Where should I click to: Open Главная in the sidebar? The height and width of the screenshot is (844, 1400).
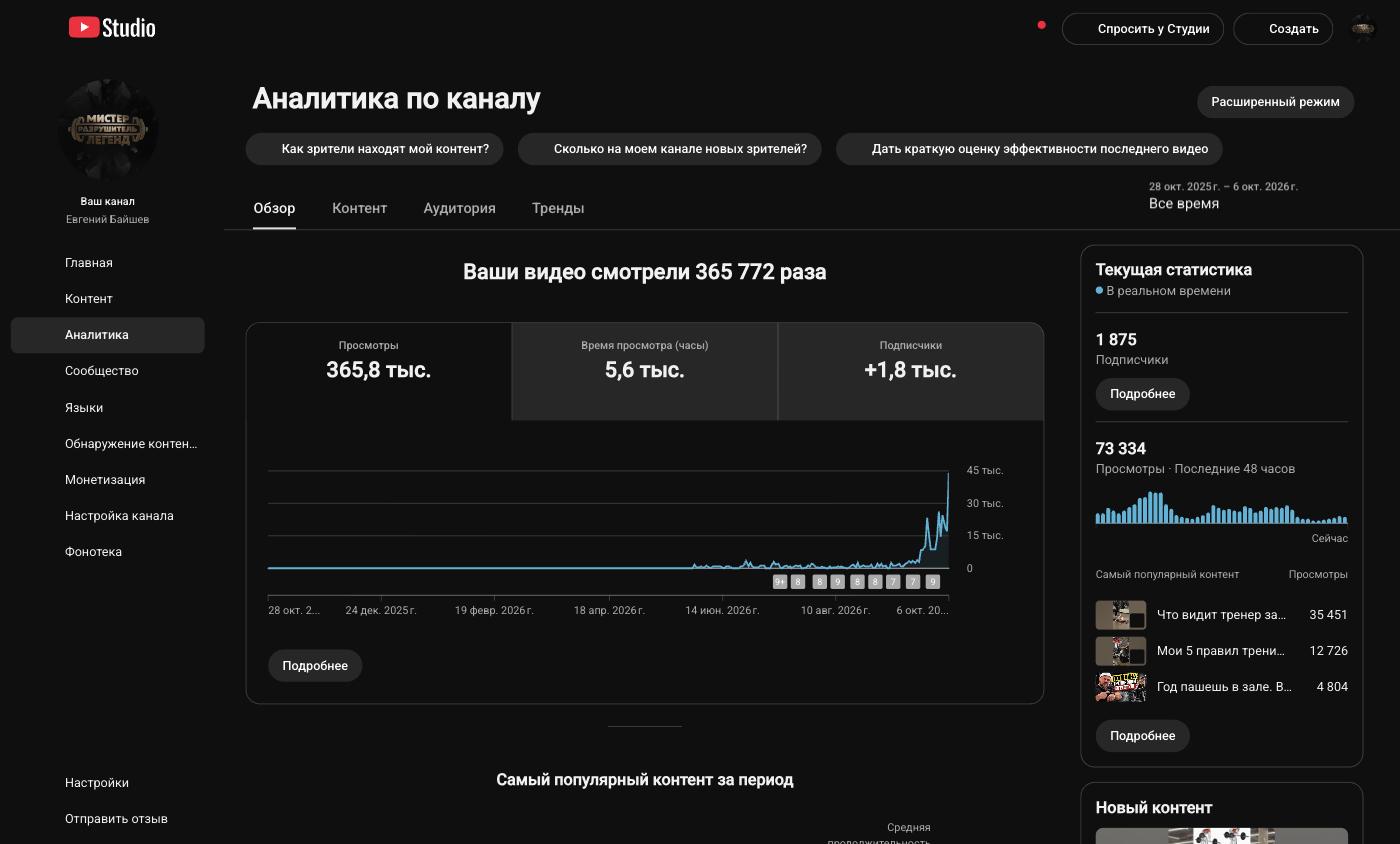[x=107, y=263]
